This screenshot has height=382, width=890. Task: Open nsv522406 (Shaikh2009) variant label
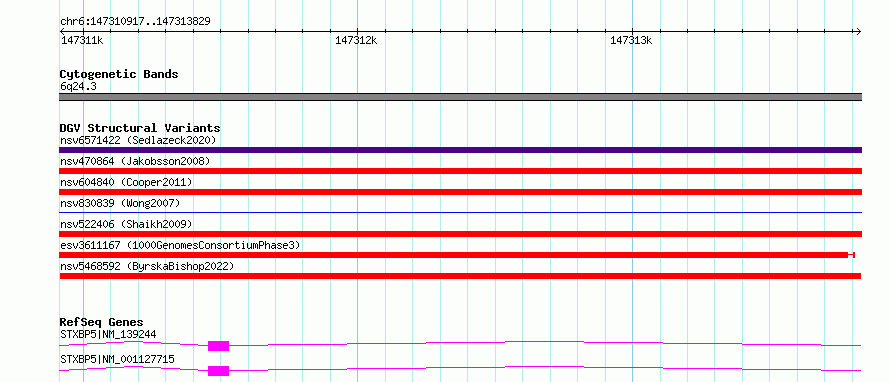point(126,224)
